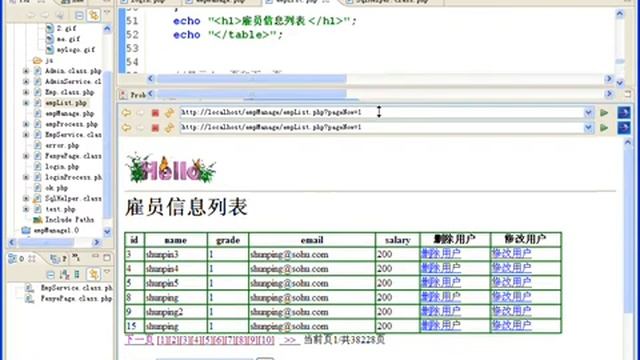This screenshot has width=640, height=360.
Task: Click the code editor horizontal scrollbar thumb
Action: pos(252,79)
